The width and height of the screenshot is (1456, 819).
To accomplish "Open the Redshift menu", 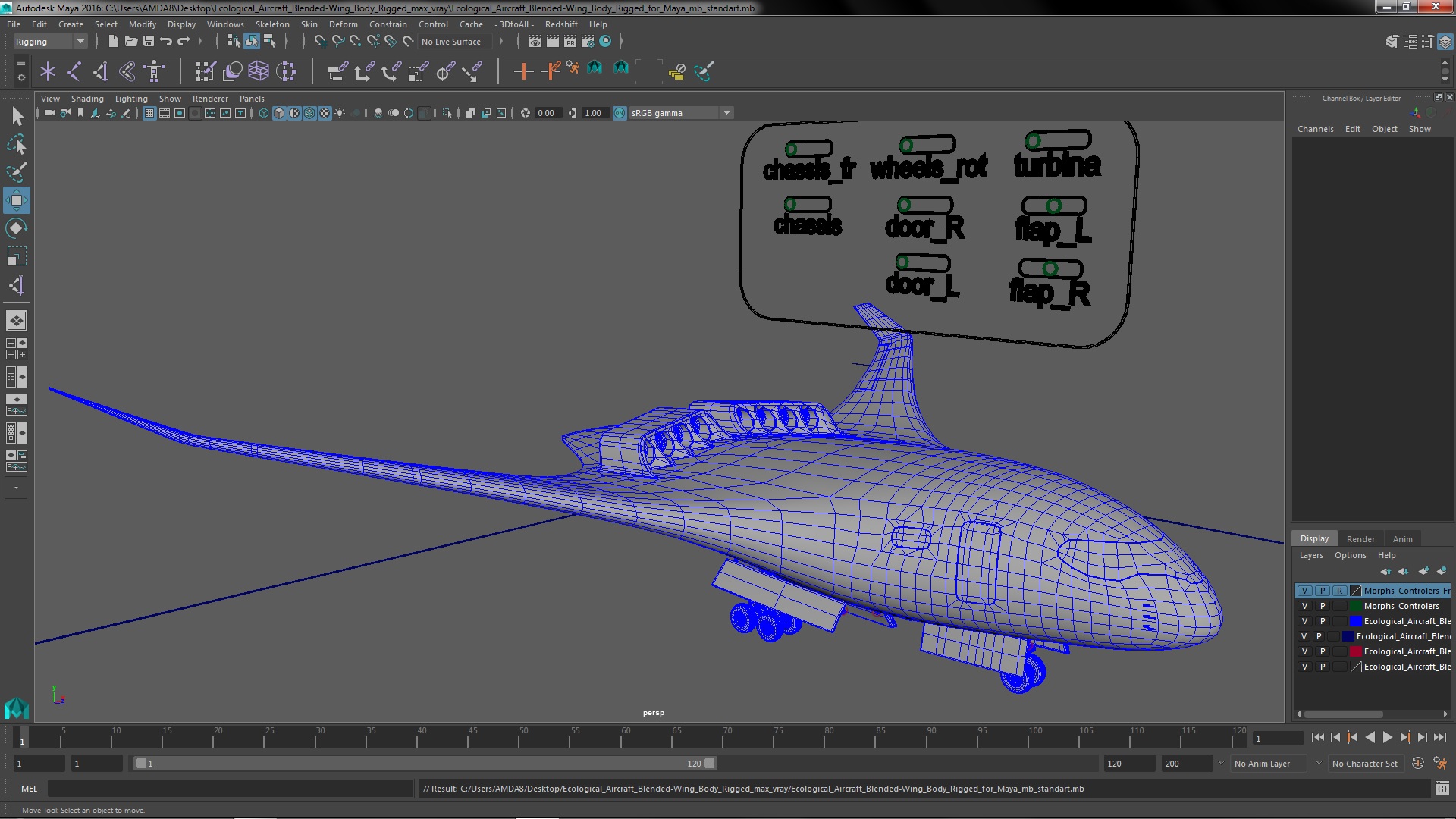I will pyautogui.click(x=561, y=24).
